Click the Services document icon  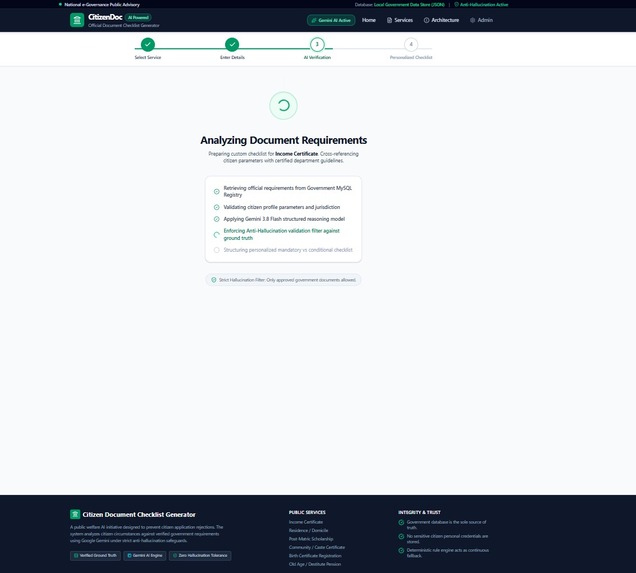[389, 20]
